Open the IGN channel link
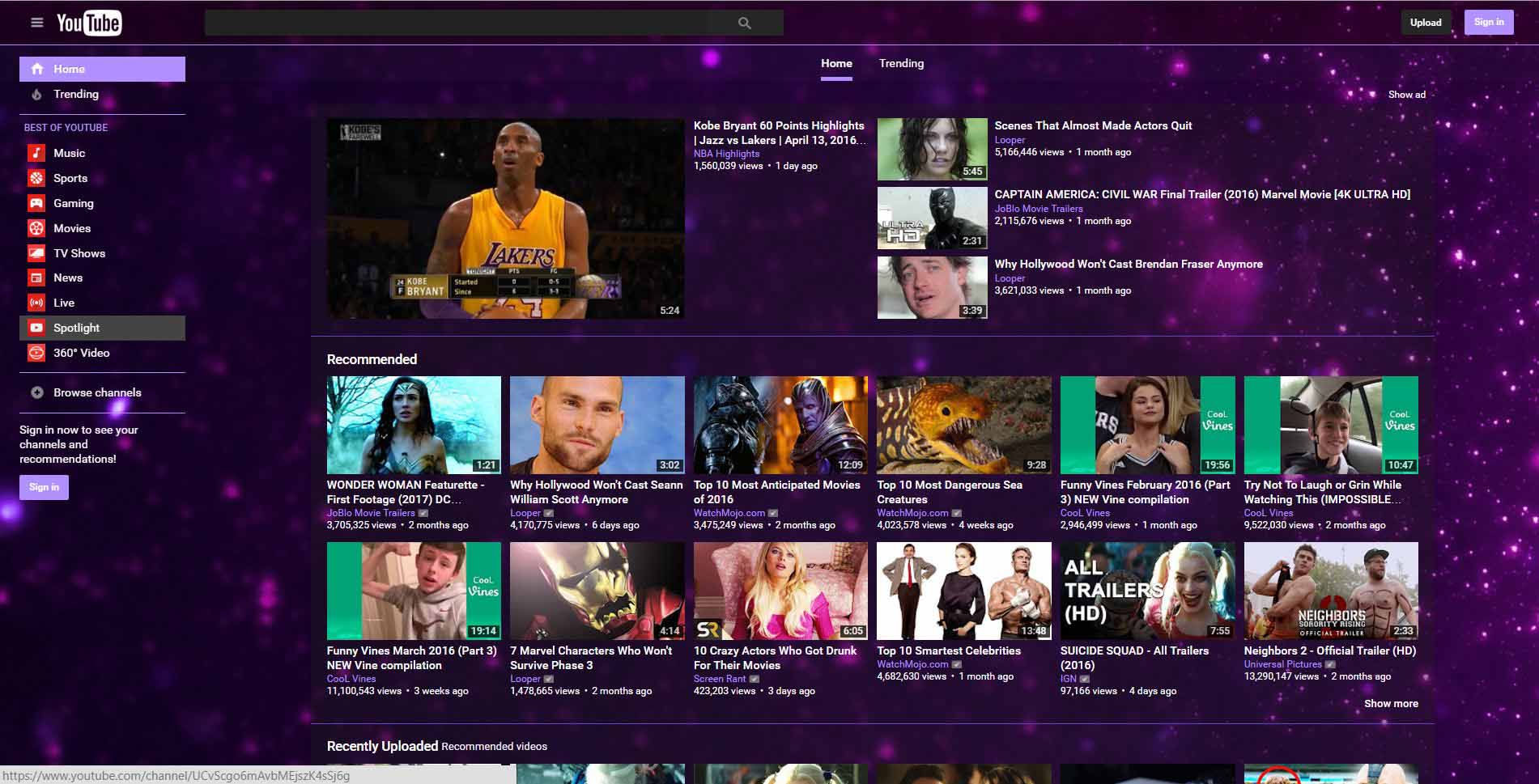 pyautogui.click(x=1069, y=679)
